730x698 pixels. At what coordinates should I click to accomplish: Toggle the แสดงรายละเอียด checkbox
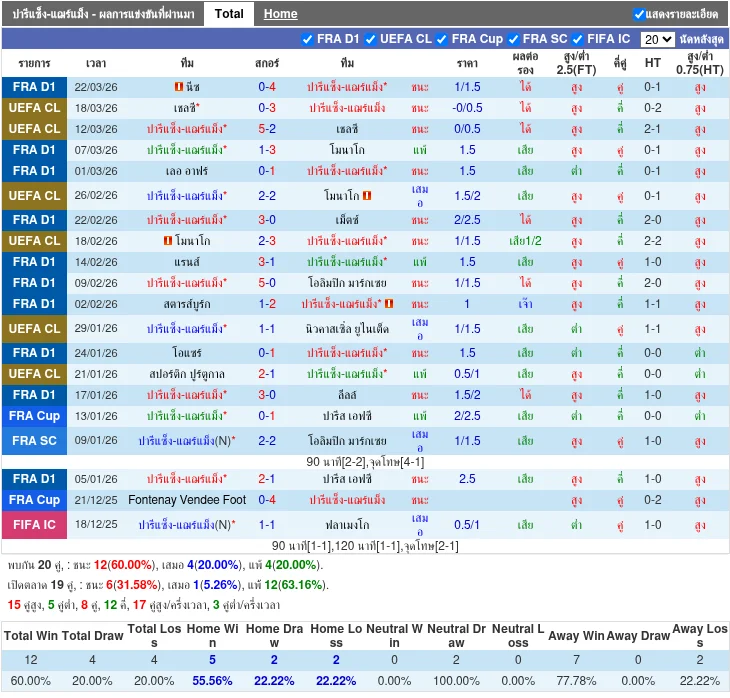[x=639, y=14]
